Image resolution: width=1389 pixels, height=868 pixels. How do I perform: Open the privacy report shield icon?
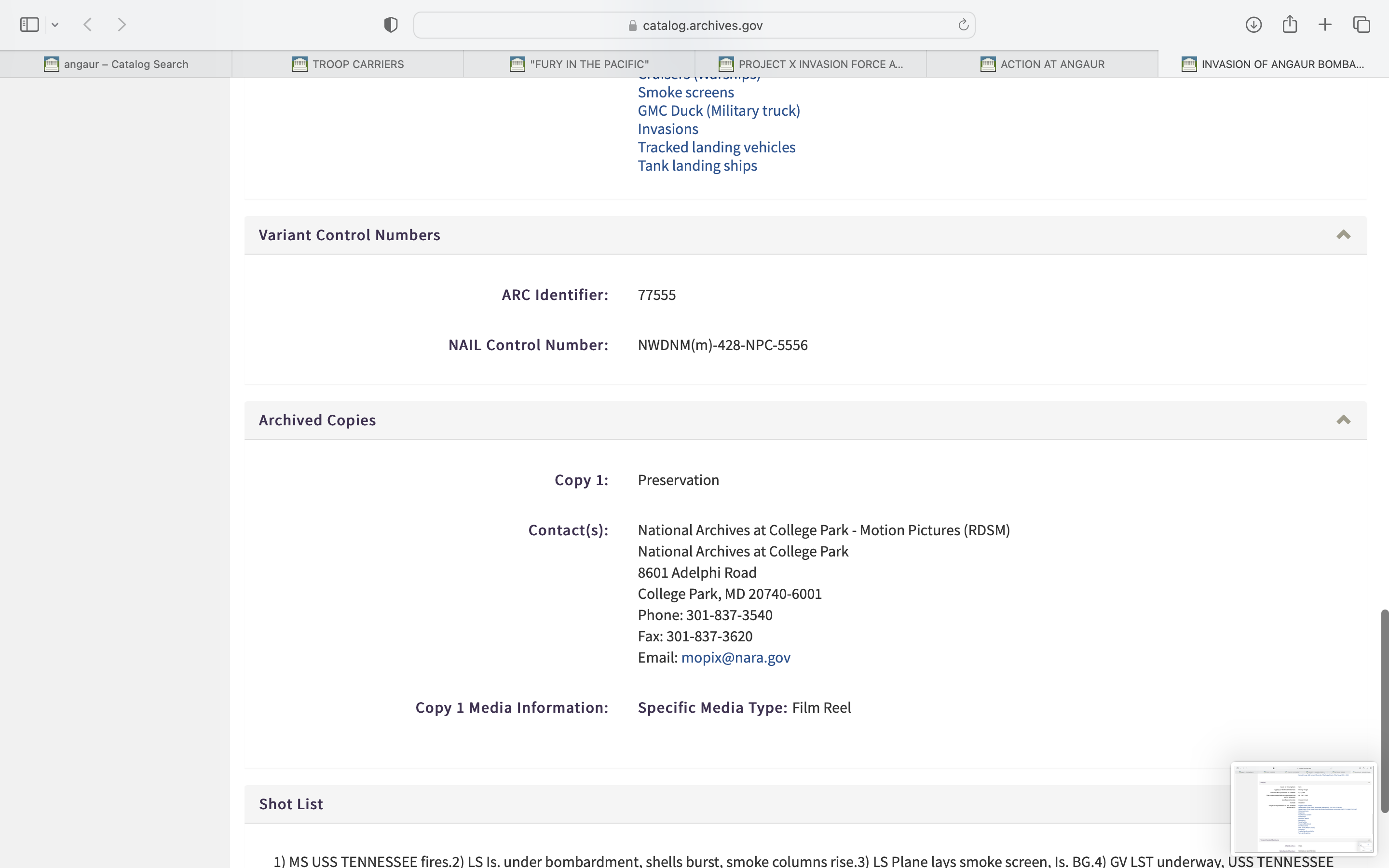coord(391,25)
